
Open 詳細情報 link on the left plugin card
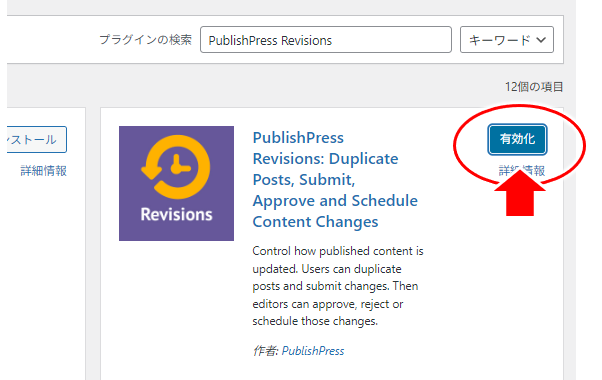click(x=44, y=171)
